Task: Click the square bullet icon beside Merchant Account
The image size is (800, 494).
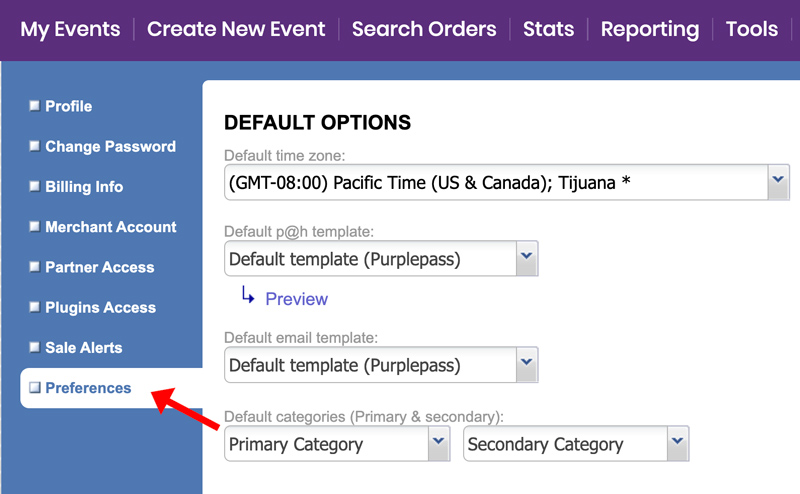Action: pos(35,226)
